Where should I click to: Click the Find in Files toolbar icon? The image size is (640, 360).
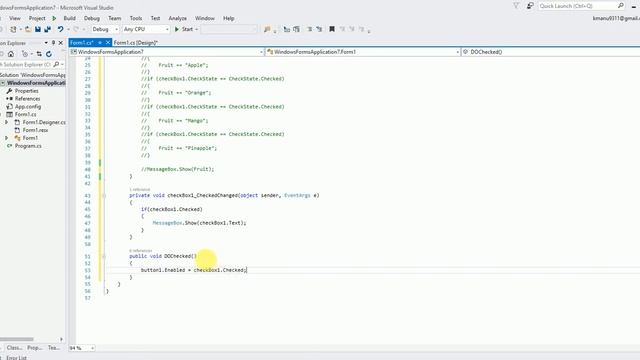click(267, 29)
